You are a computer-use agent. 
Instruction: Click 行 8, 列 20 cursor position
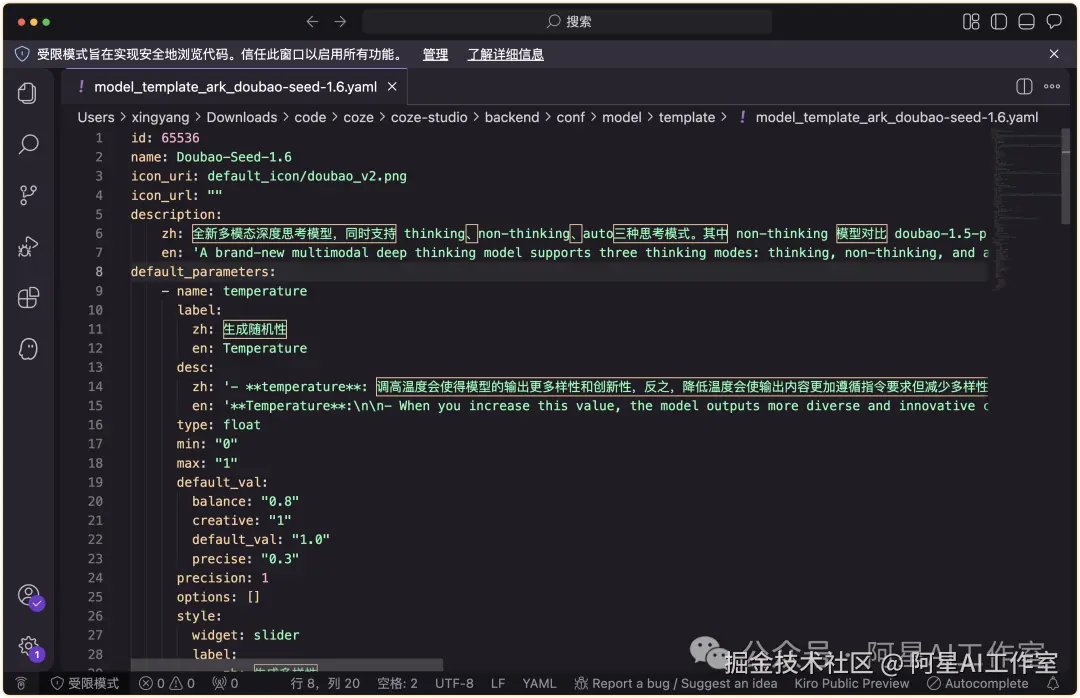[325, 684]
